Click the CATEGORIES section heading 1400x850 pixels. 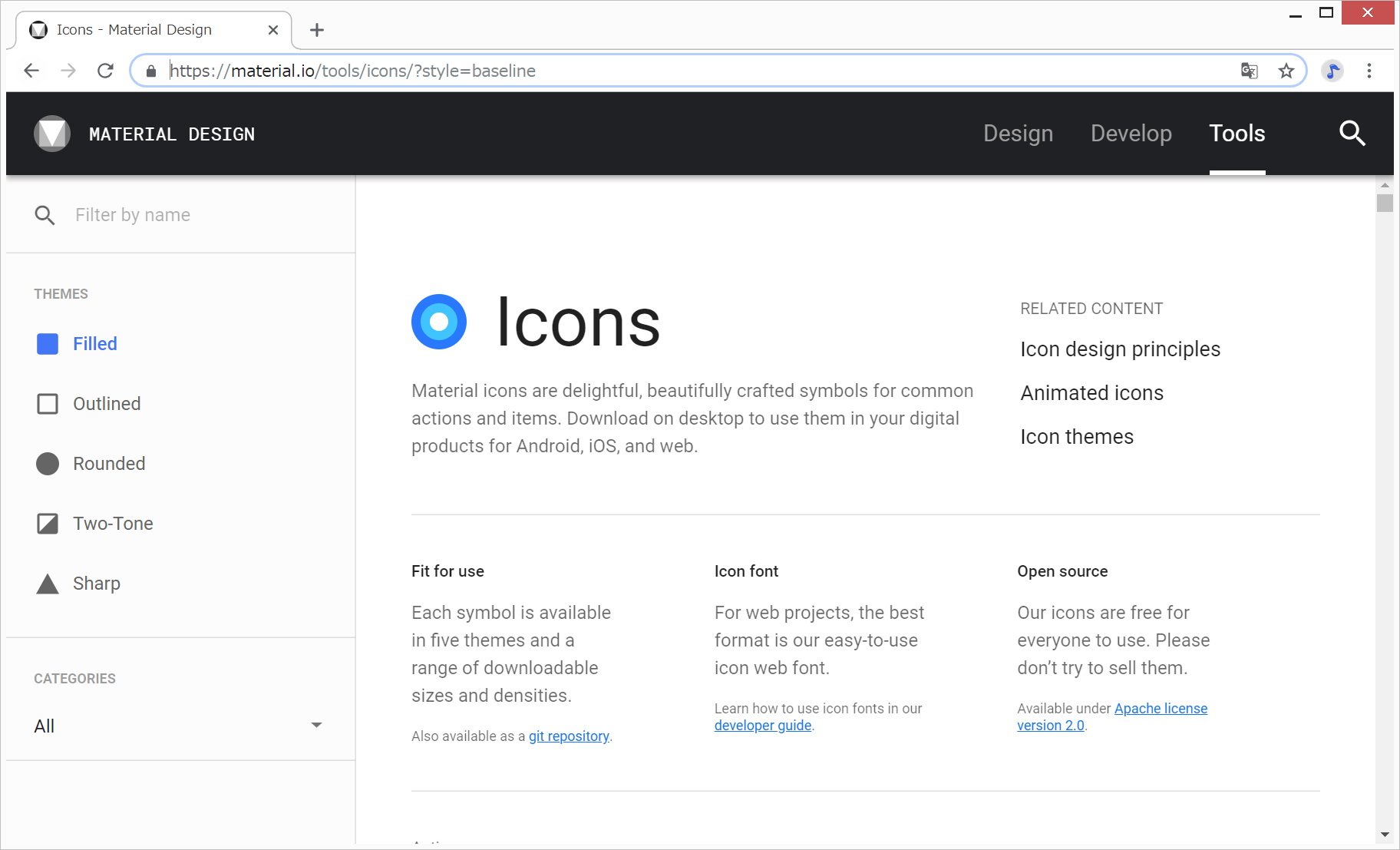point(74,679)
